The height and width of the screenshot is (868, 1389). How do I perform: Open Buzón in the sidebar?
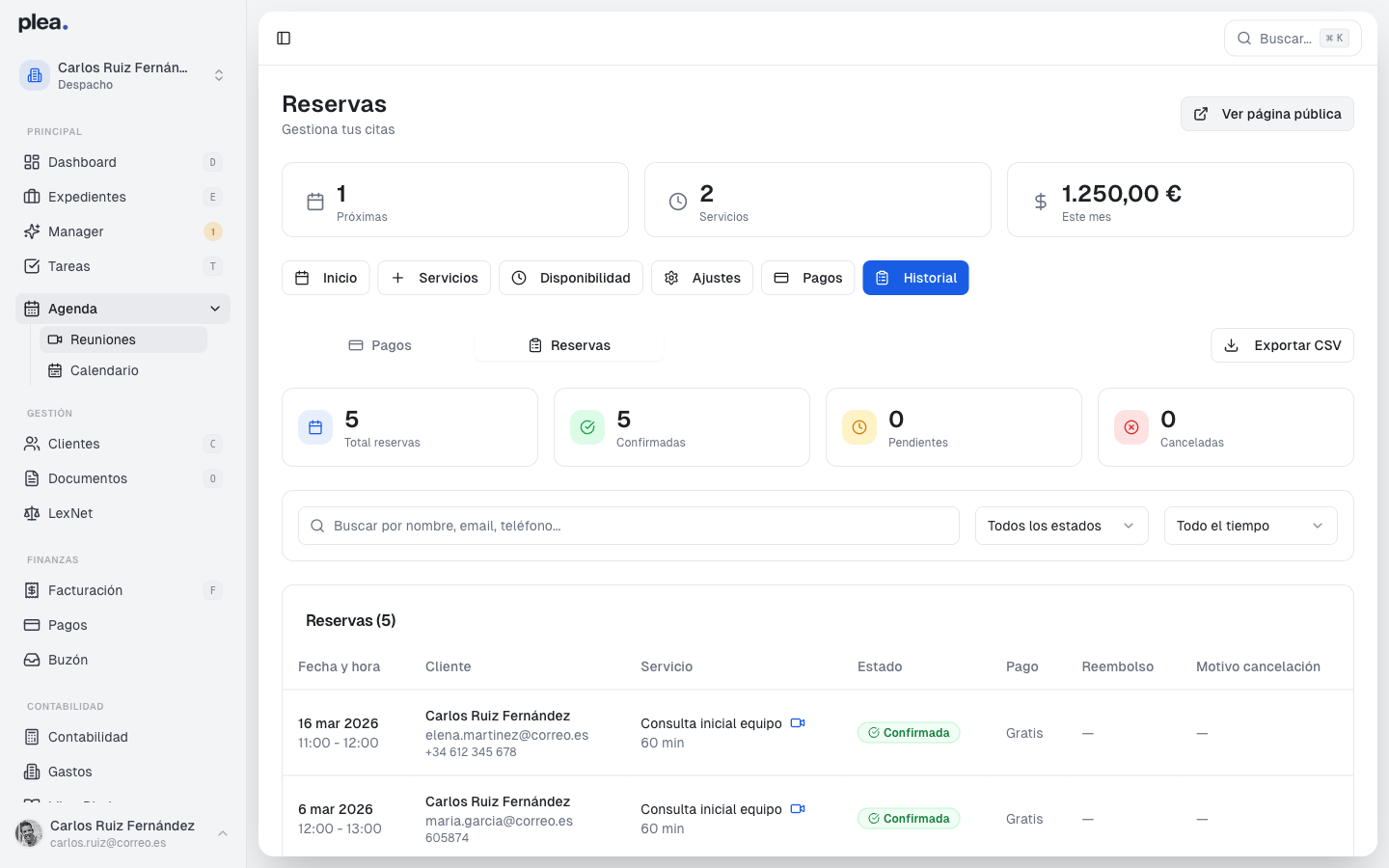click(x=123, y=660)
